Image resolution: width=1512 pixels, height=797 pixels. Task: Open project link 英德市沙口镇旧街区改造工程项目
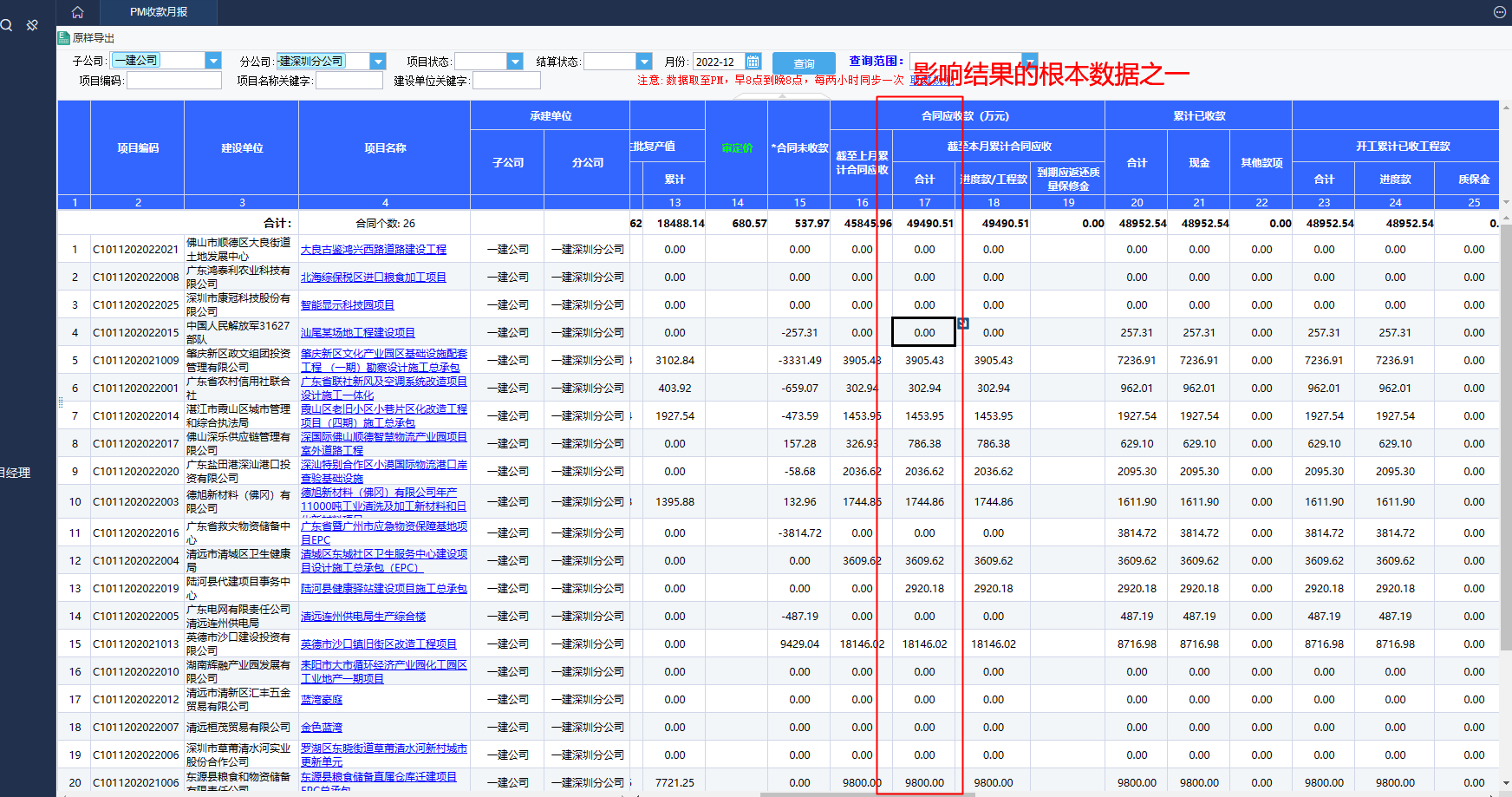click(x=379, y=643)
